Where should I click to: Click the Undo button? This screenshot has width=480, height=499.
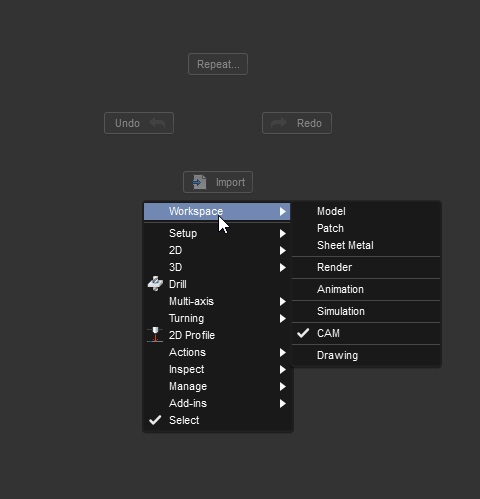139,123
